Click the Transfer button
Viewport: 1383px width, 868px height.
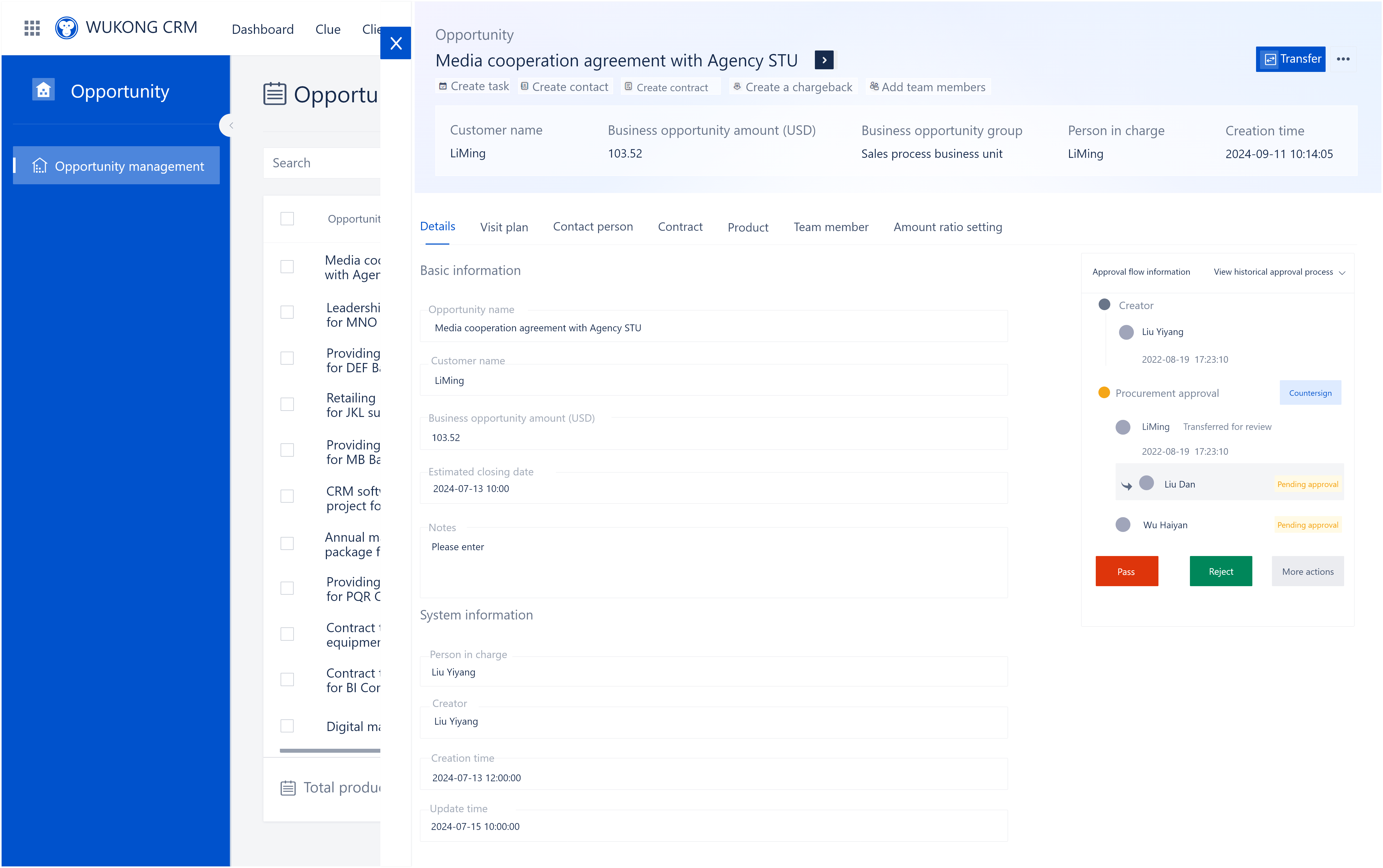[x=1291, y=59]
